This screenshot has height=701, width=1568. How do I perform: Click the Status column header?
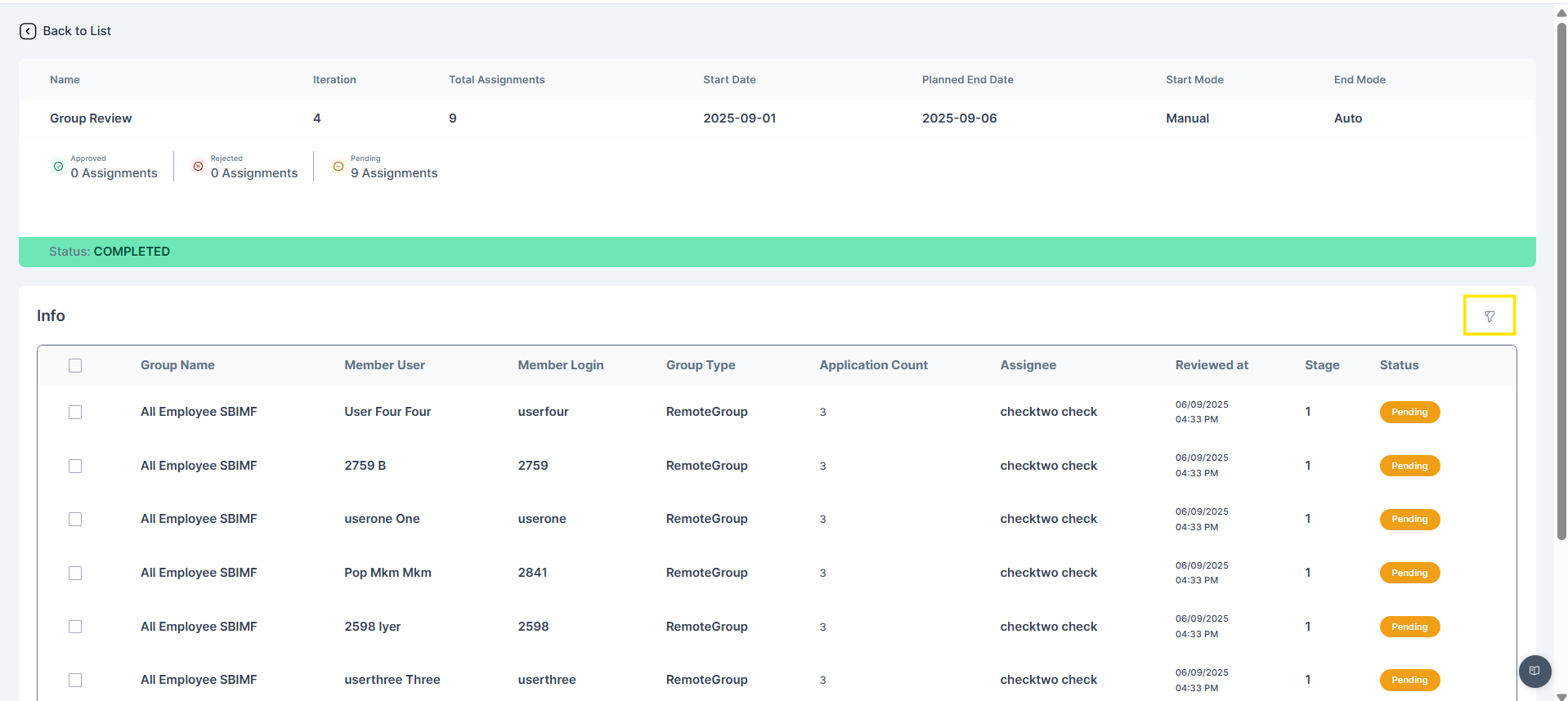point(1399,365)
